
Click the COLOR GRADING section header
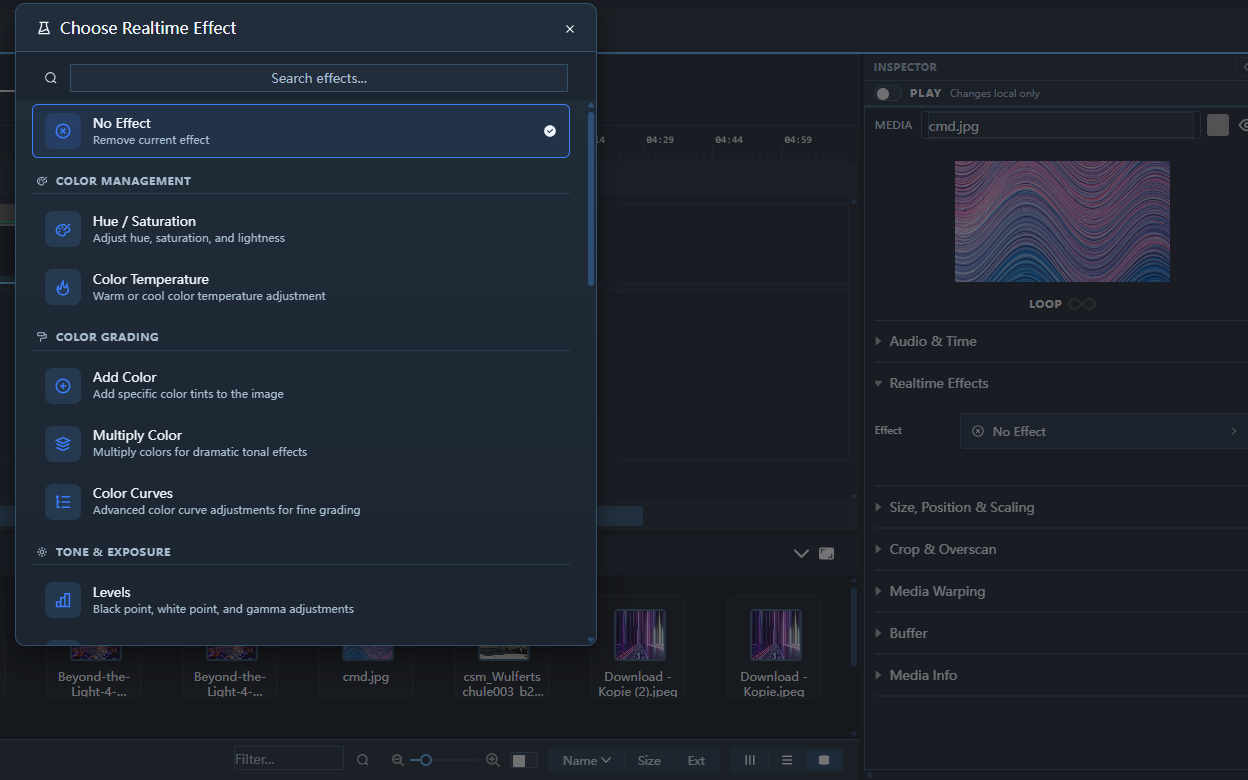pyautogui.click(x=107, y=337)
